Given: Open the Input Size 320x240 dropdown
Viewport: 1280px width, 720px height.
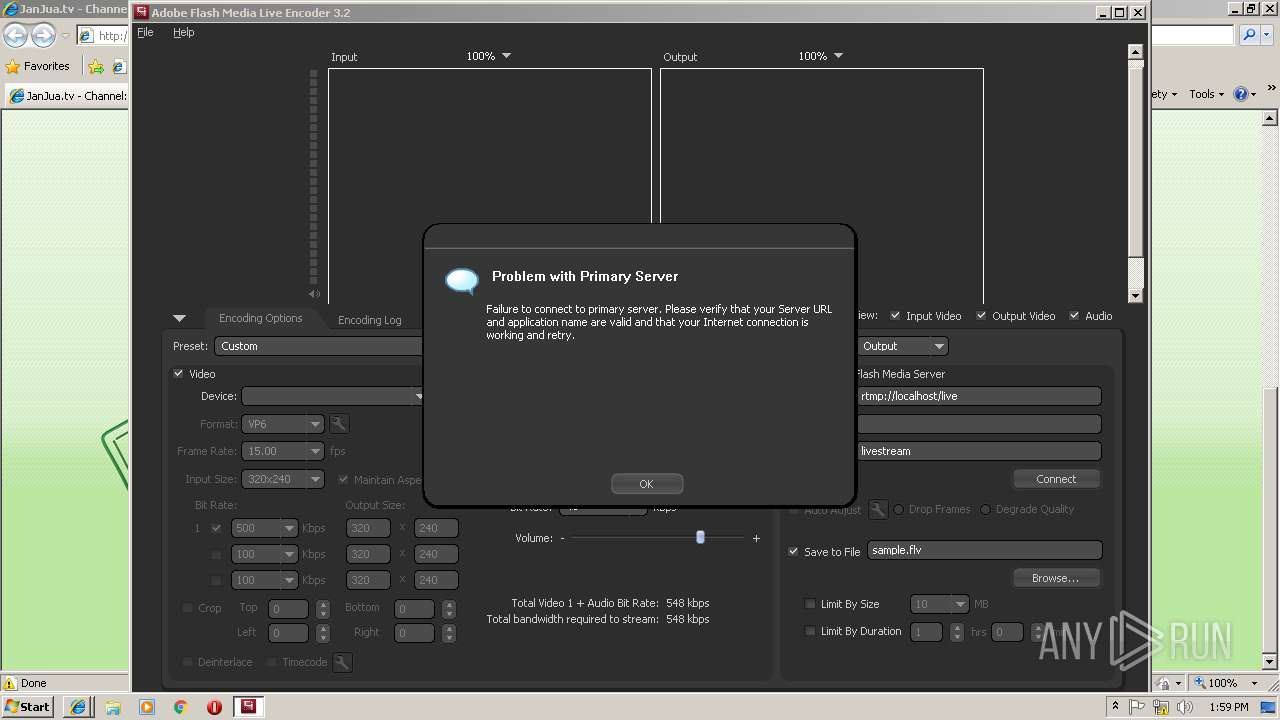Looking at the screenshot, I should (284, 479).
